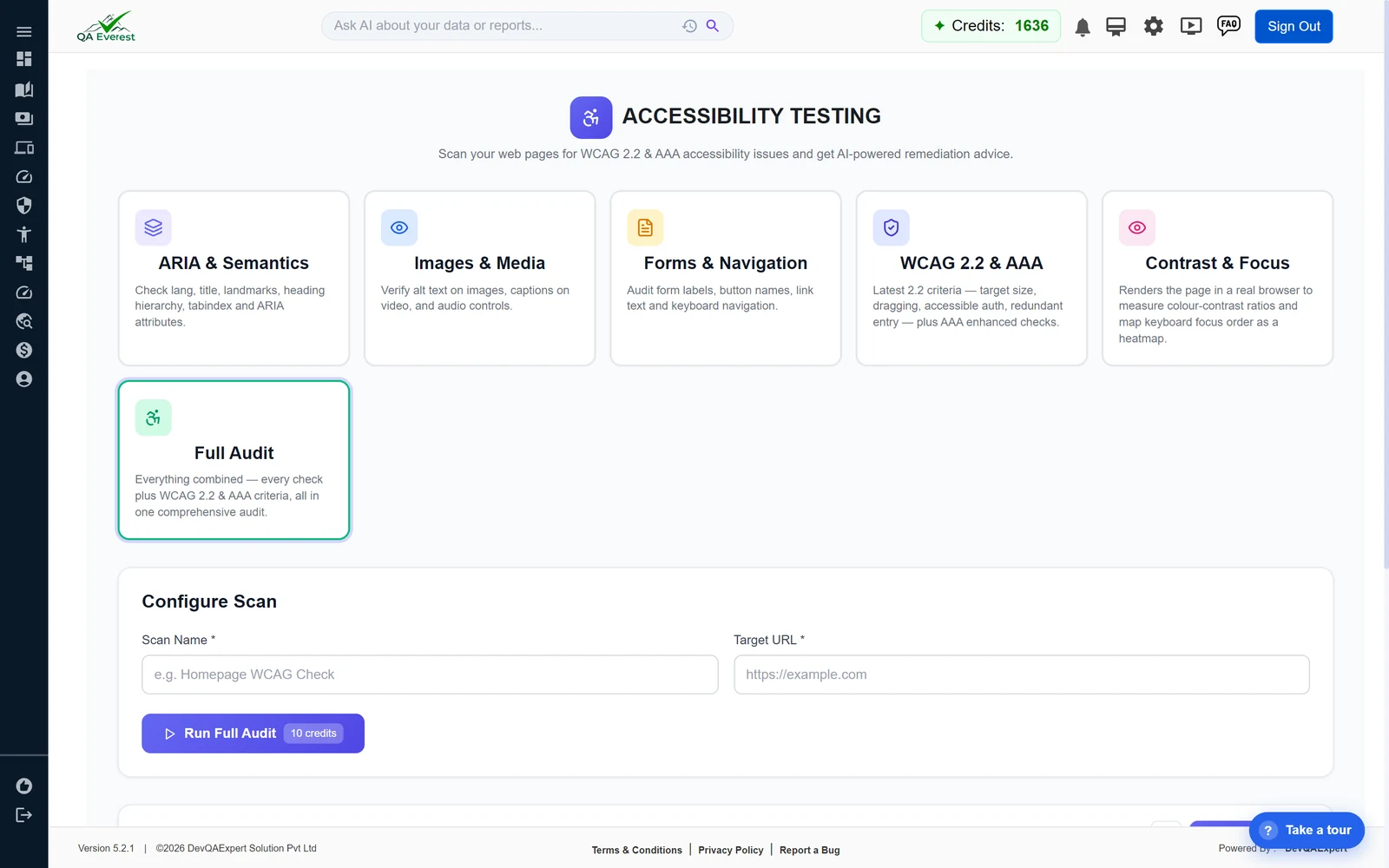
Task: Open the FAQ speech bubble icon
Action: tap(1228, 26)
